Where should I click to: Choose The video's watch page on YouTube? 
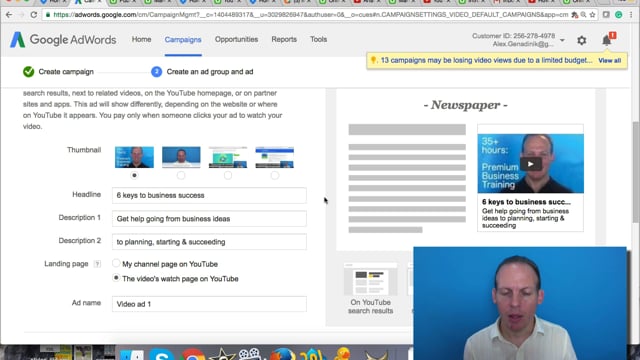[x=116, y=278]
